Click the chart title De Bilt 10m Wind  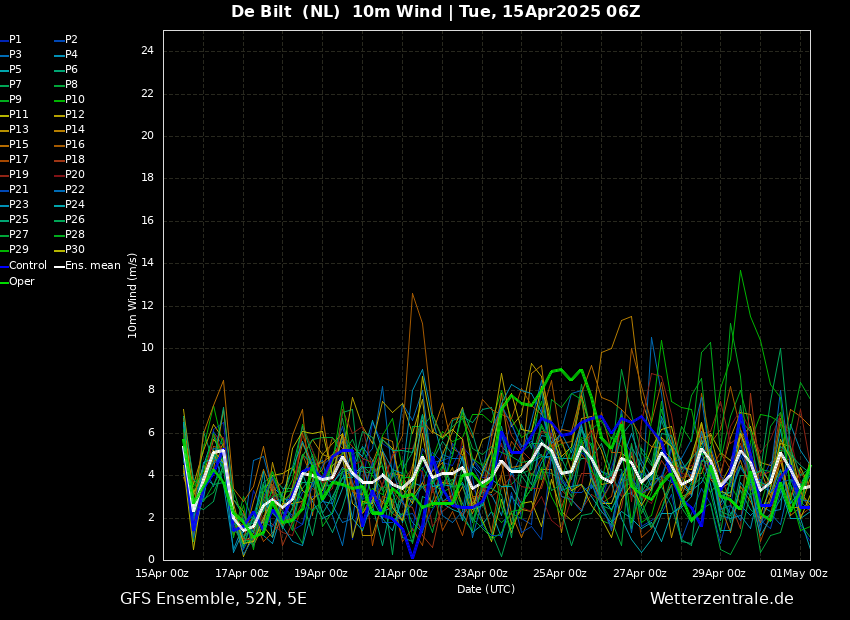435,12
